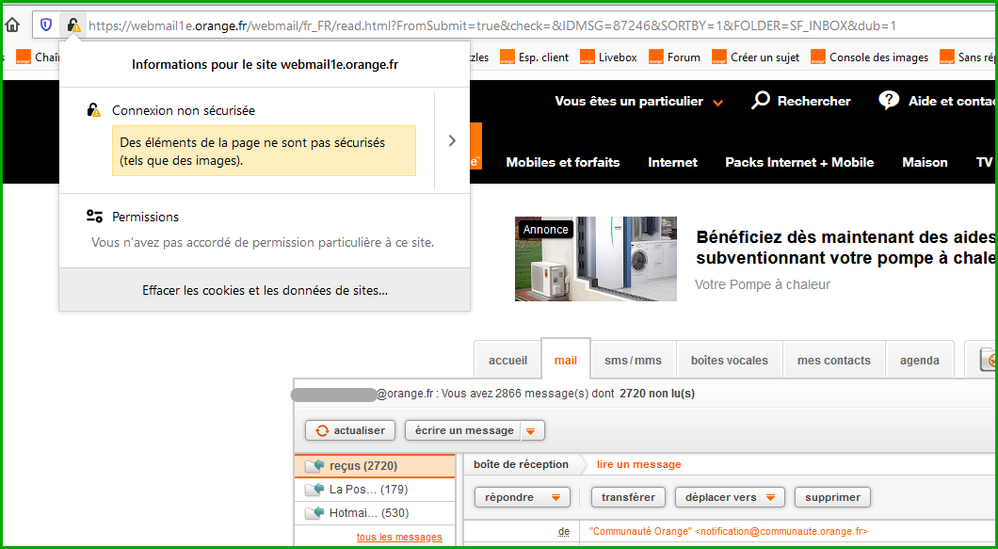Open the Console des images bookmark
Screen dimensions: 998x549
[x=869, y=57]
